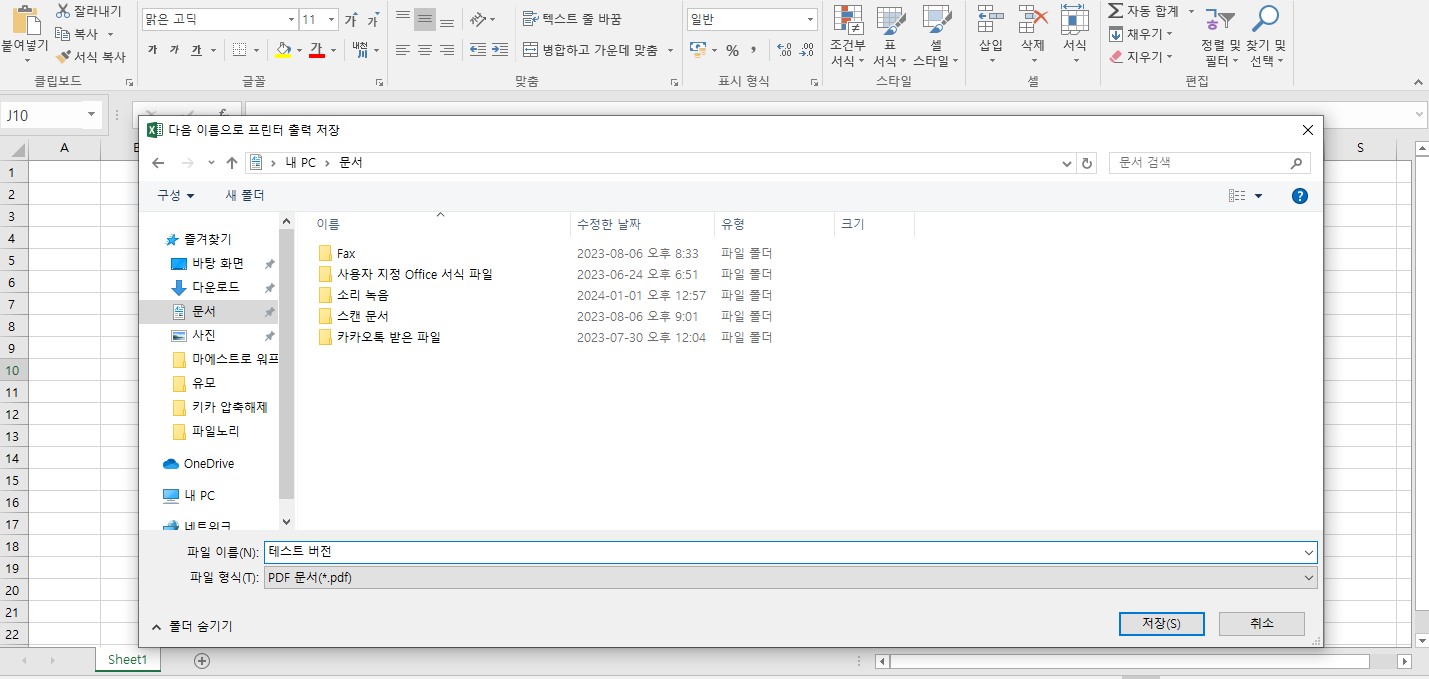Click the 저장 save button
This screenshot has height=679, width=1429.
point(1161,623)
